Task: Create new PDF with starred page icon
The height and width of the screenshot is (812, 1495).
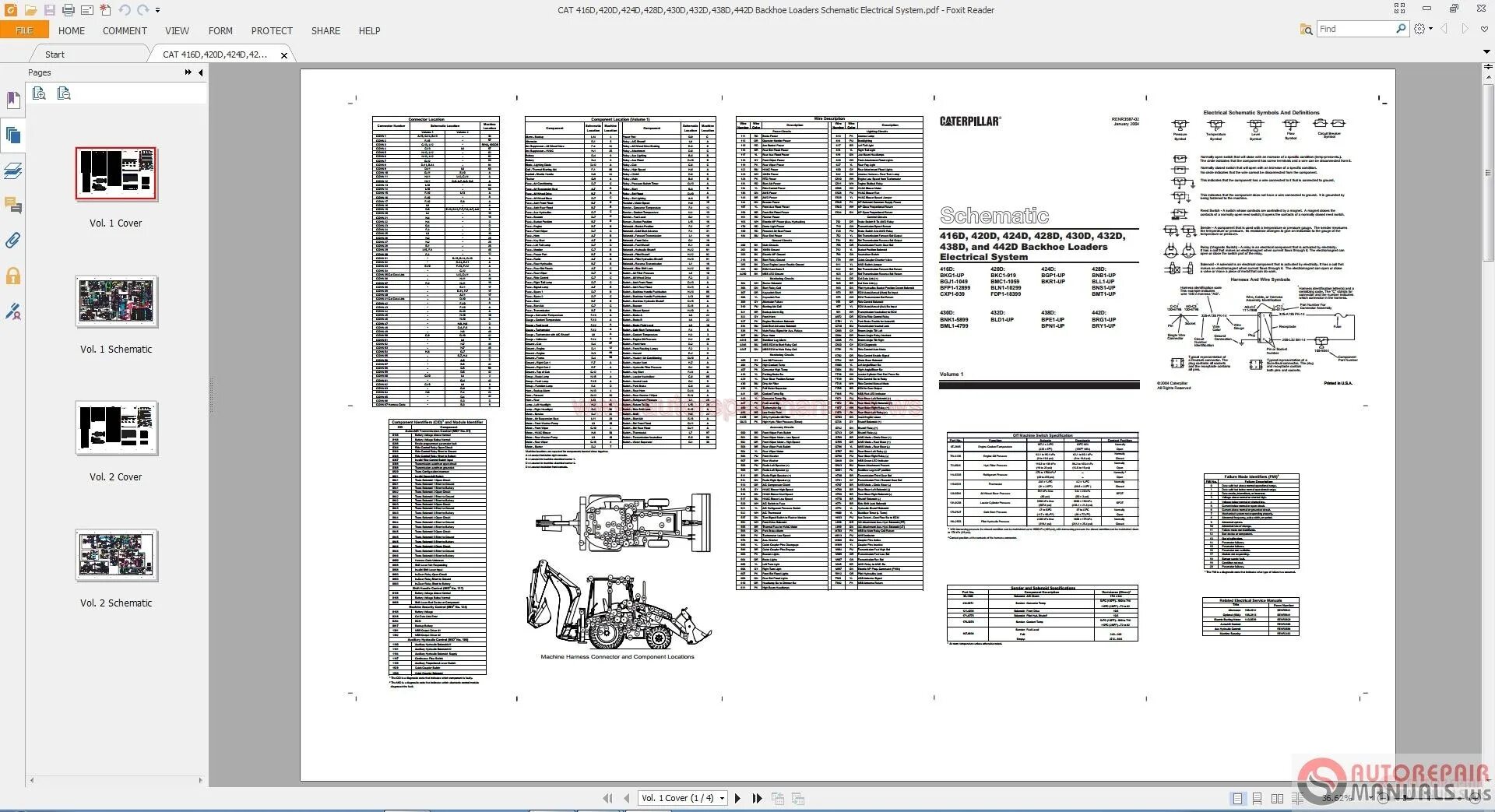Action: 105,10
